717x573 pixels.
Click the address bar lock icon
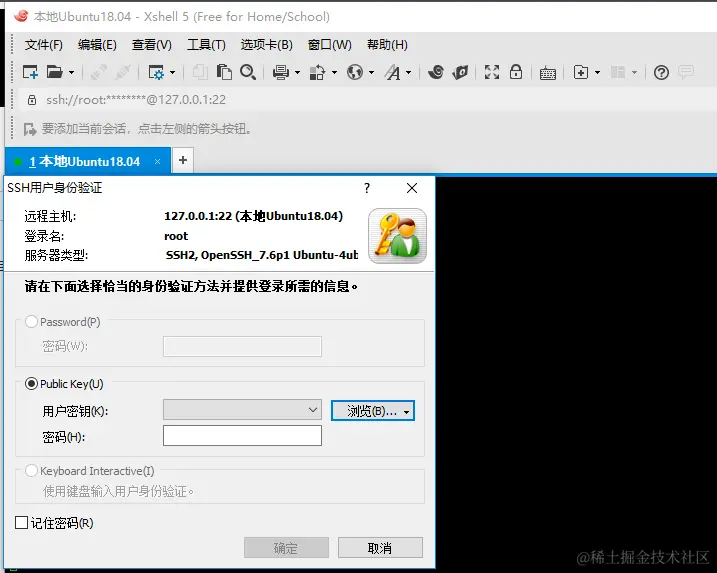[32, 100]
